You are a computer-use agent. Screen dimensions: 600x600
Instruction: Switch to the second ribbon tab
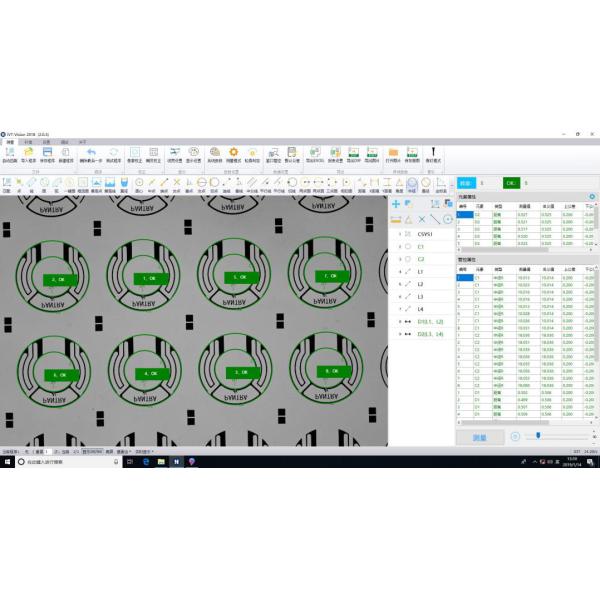click(x=27, y=141)
